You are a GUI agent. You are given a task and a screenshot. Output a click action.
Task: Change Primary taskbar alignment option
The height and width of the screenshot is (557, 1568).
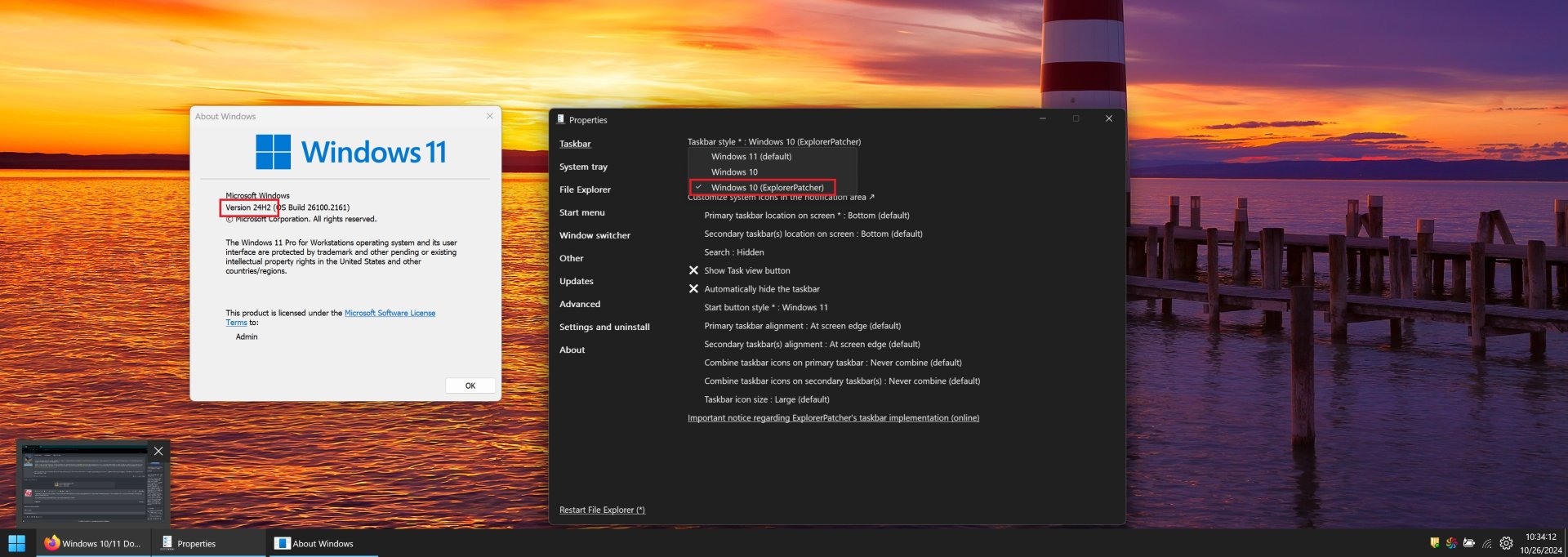[803, 326]
